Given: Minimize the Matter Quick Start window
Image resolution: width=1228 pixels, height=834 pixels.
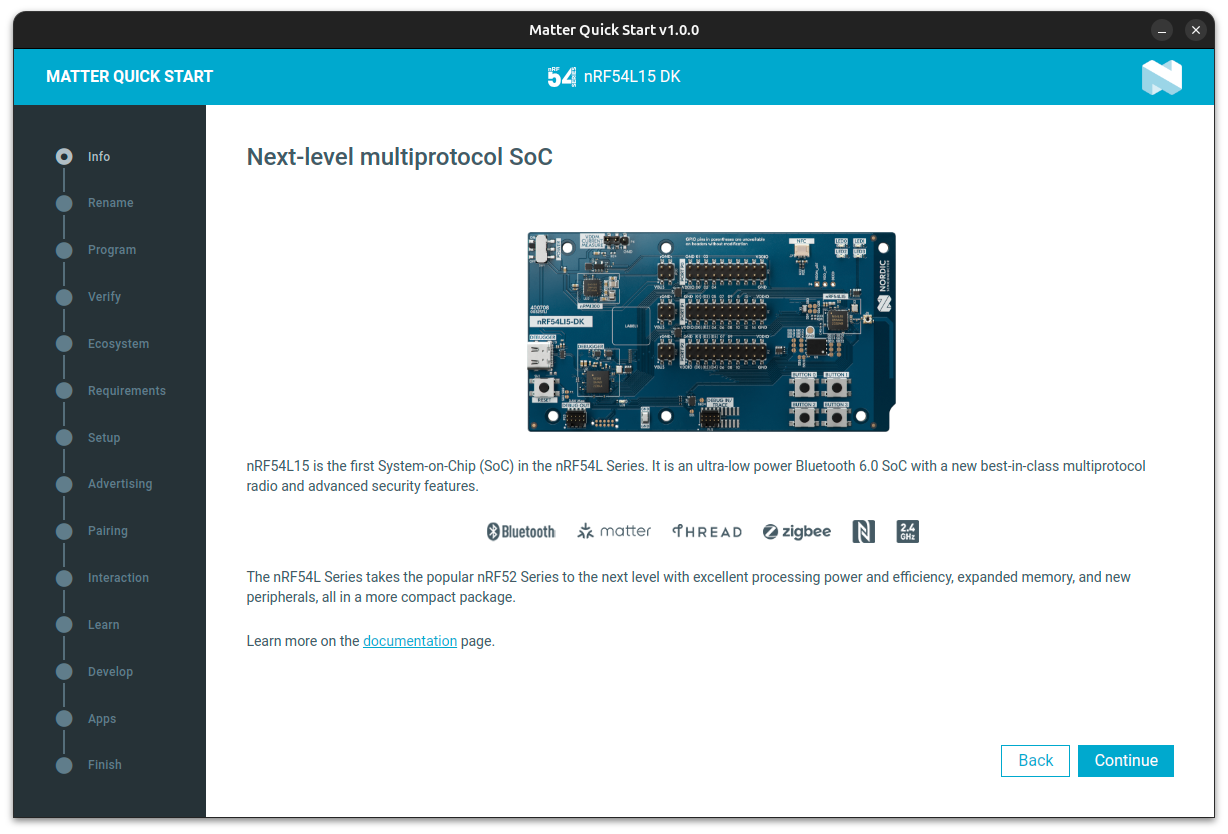Looking at the screenshot, I should (1161, 30).
